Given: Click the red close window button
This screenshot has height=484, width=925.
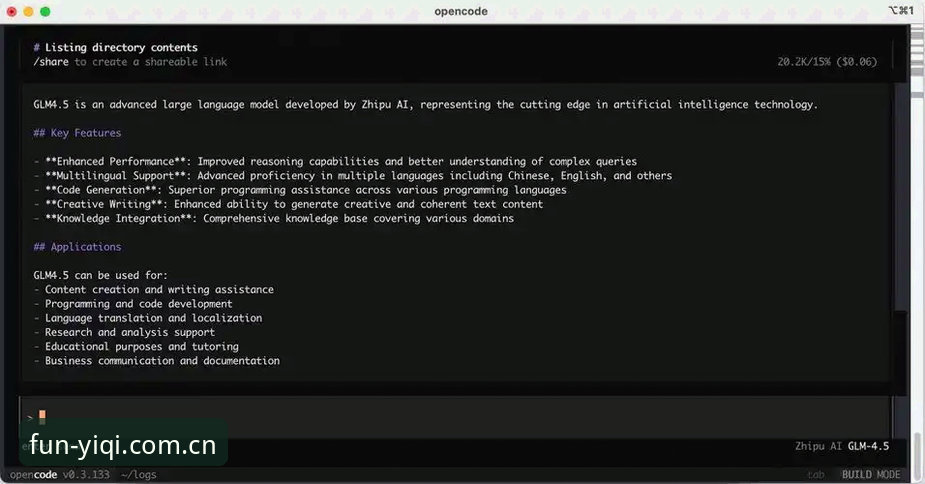Looking at the screenshot, I should [11, 11].
